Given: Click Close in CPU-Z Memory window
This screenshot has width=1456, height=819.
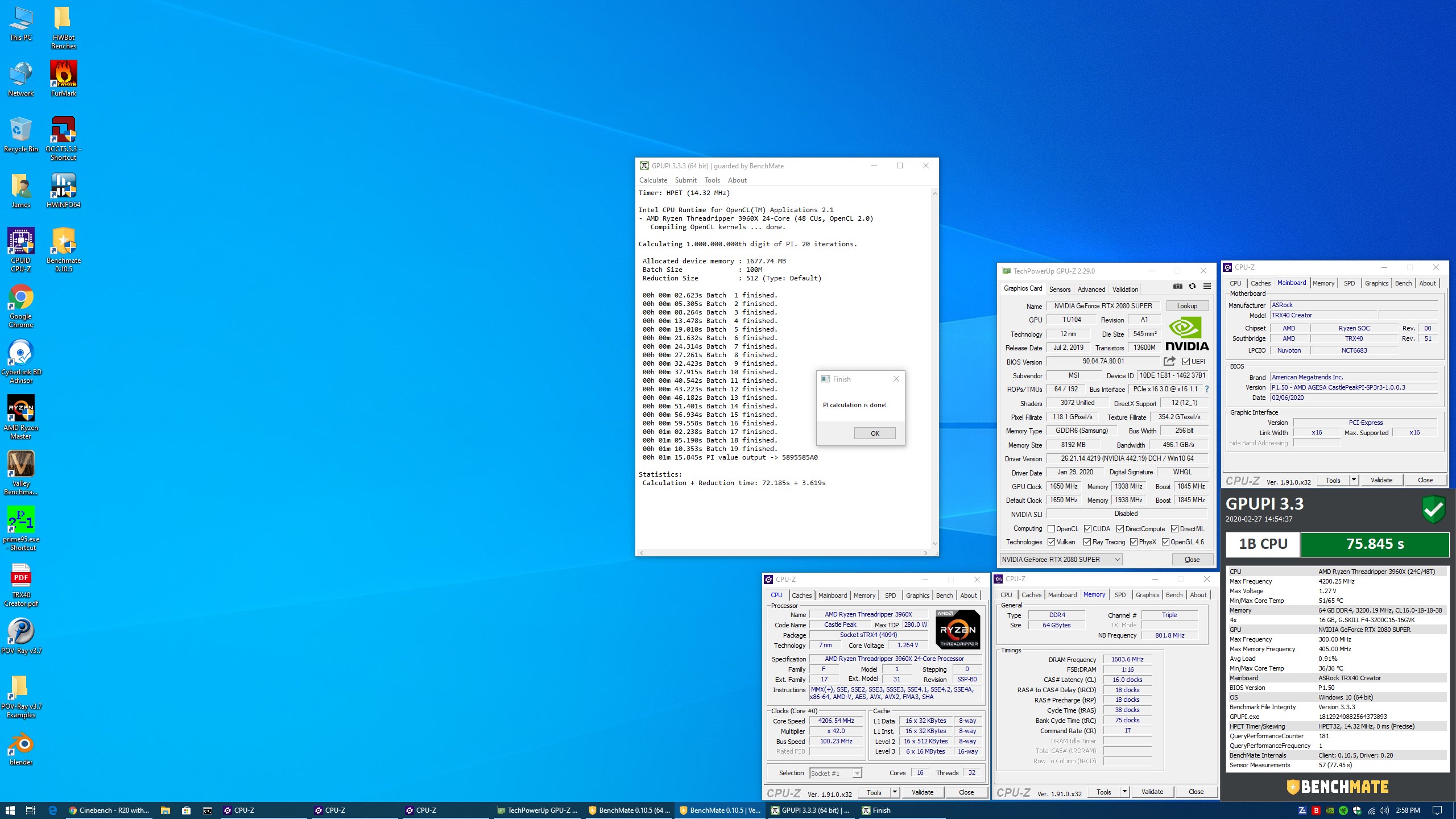Looking at the screenshot, I should (1196, 792).
